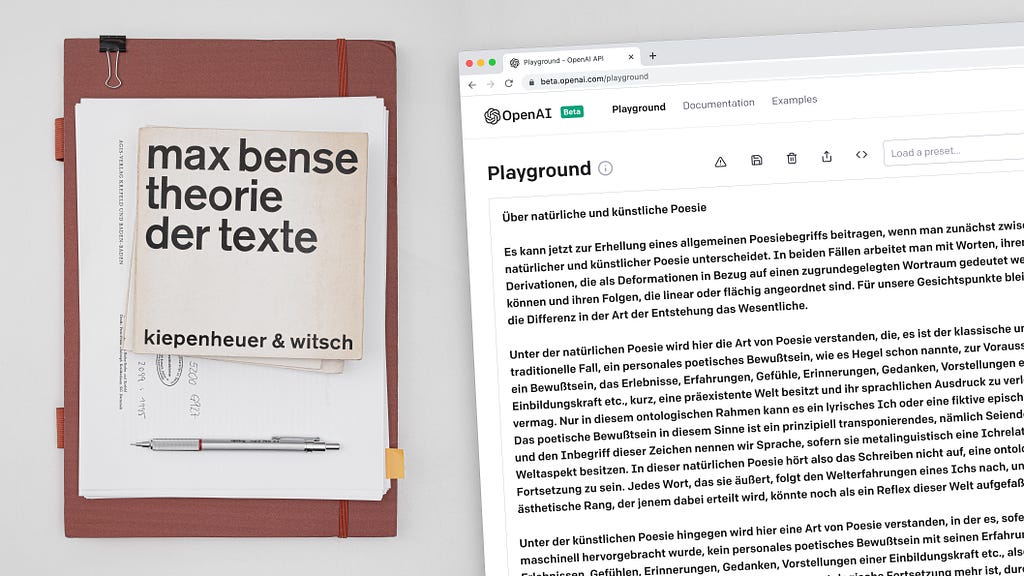The image size is (1024, 576).
Task: Click the share upload icon
Action: 827,156
